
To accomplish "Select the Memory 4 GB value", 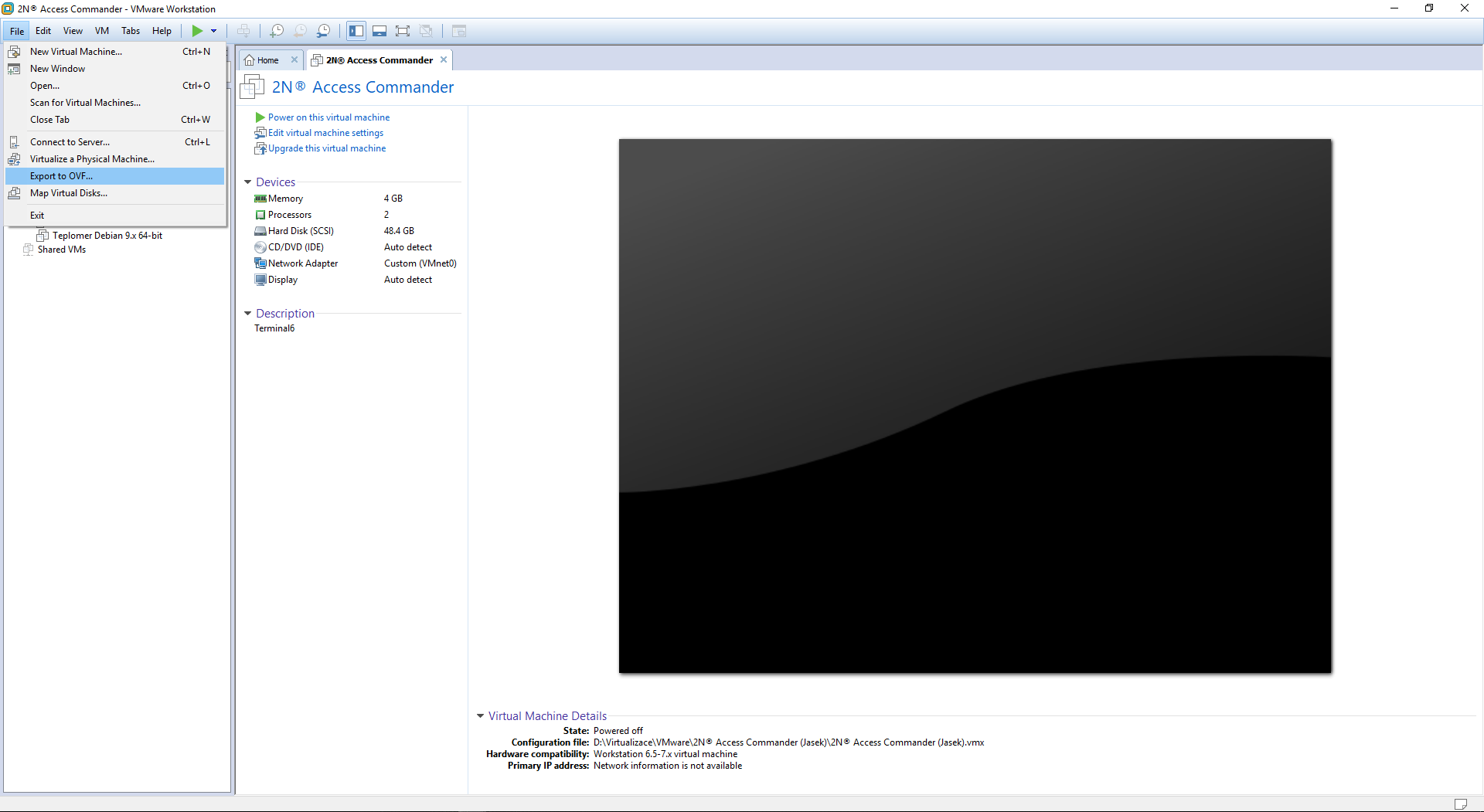I will click(x=393, y=199).
